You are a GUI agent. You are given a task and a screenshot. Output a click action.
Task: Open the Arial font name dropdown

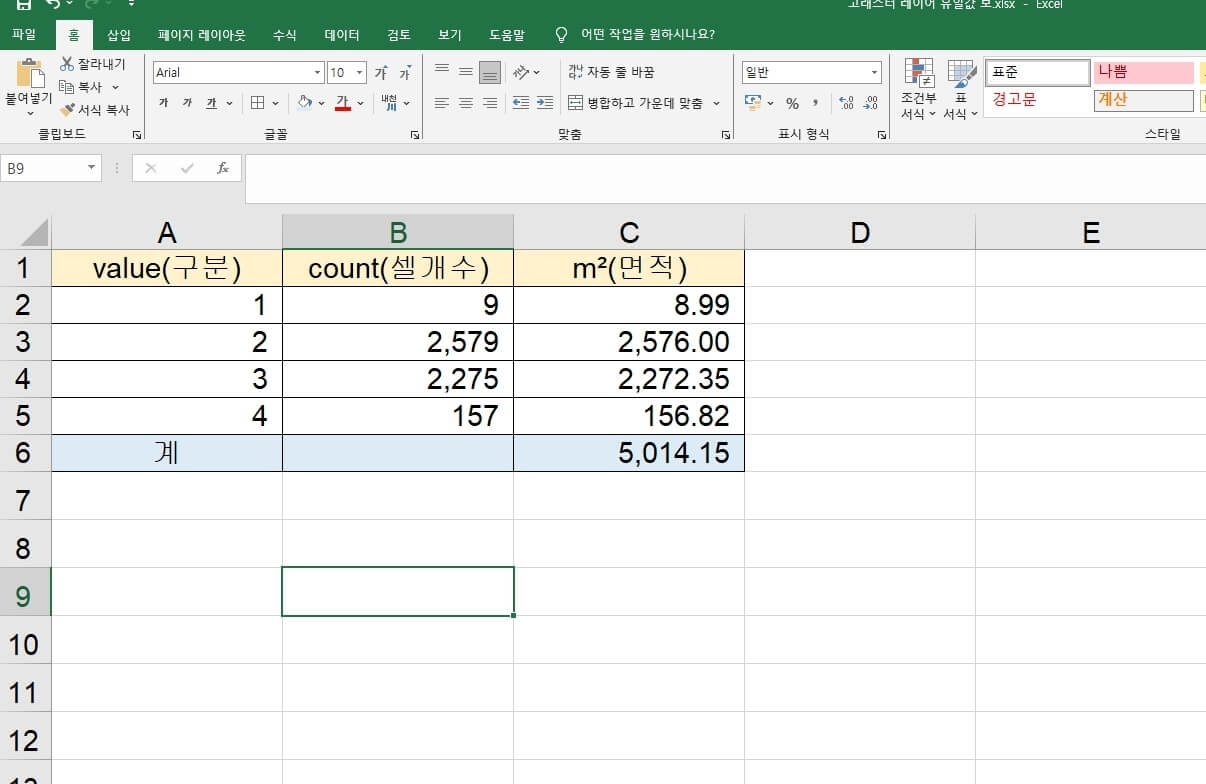tap(318, 73)
